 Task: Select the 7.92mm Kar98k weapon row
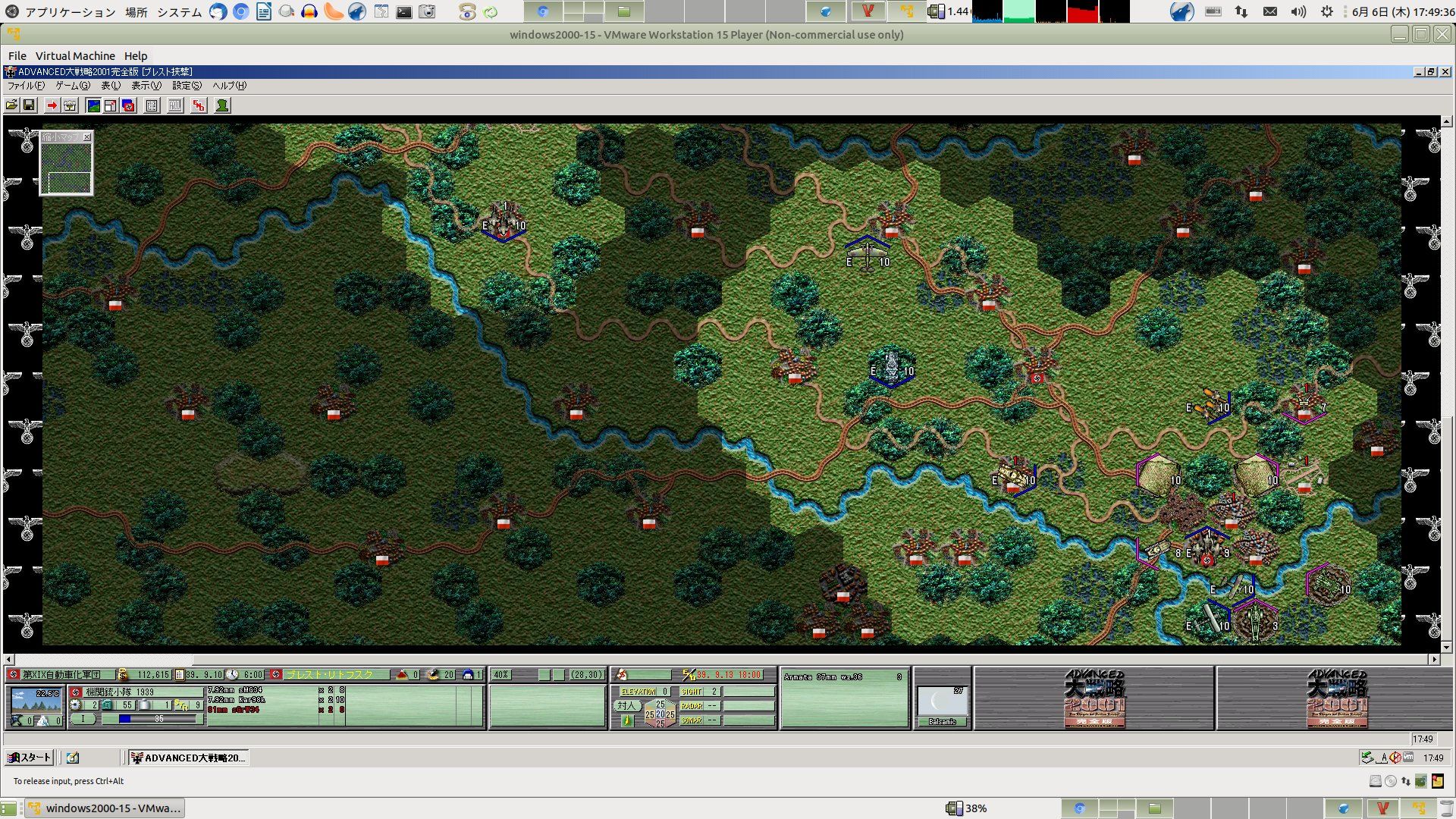click(276, 700)
